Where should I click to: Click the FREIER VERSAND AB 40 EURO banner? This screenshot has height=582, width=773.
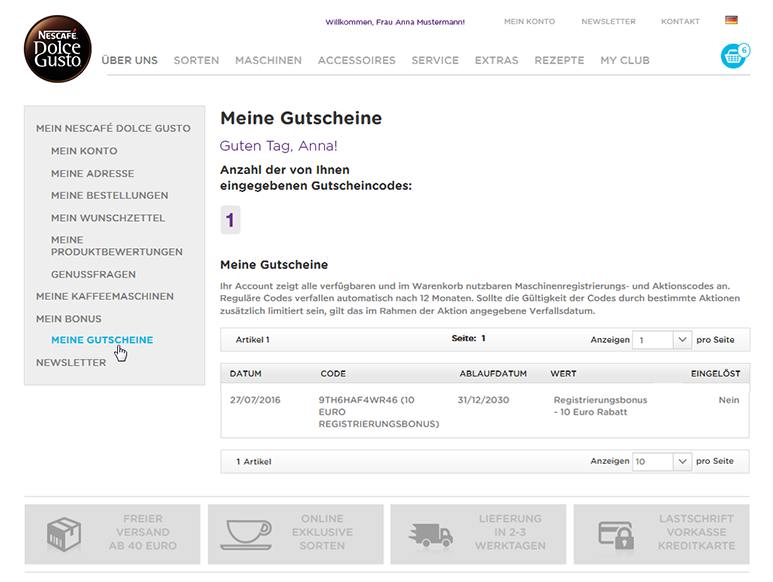[112, 534]
